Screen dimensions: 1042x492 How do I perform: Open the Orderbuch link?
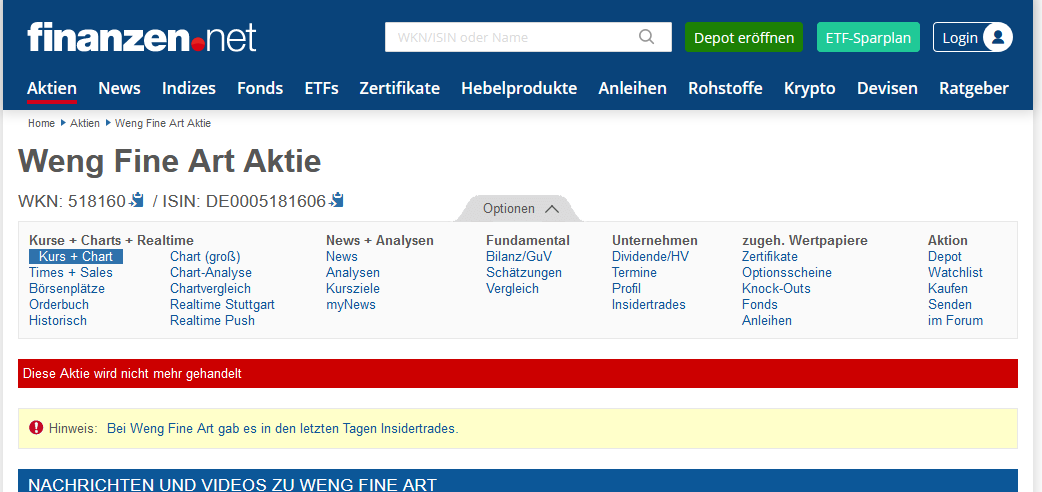(58, 305)
